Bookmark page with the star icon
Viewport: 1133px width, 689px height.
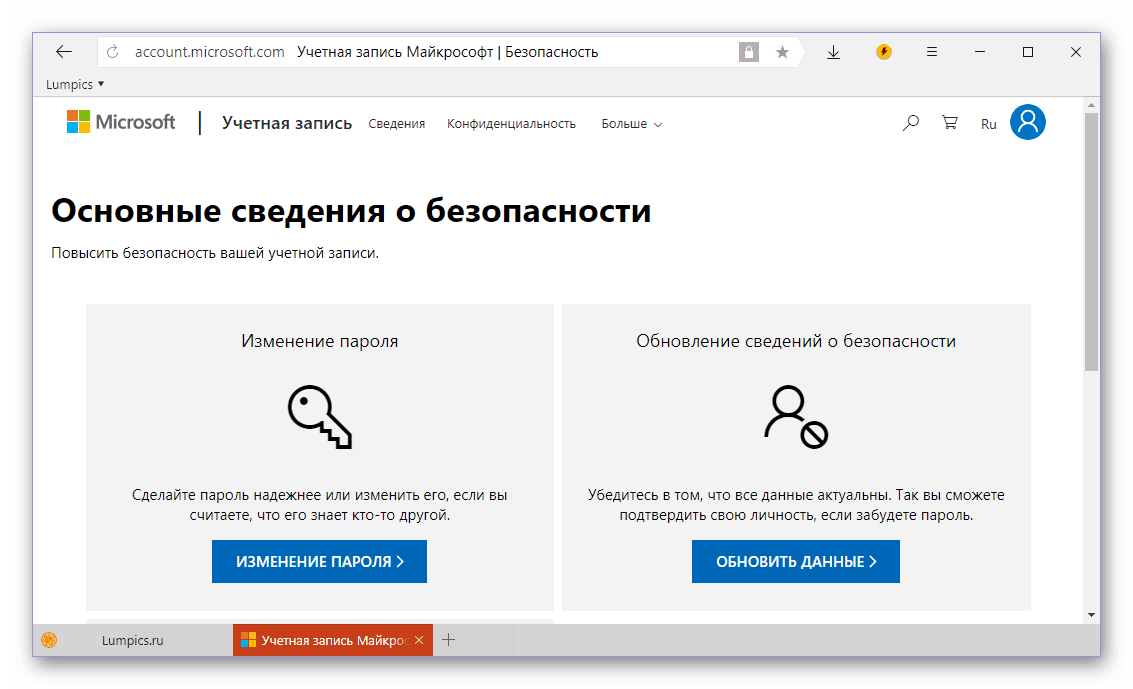click(782, 52)
